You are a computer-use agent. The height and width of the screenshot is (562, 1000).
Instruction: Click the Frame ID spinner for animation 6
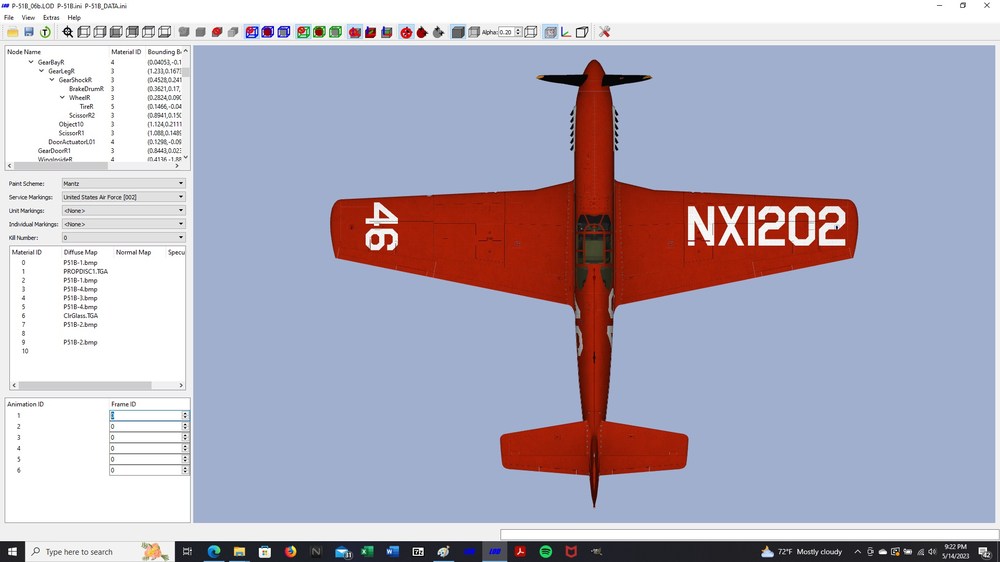click(186, 470)
